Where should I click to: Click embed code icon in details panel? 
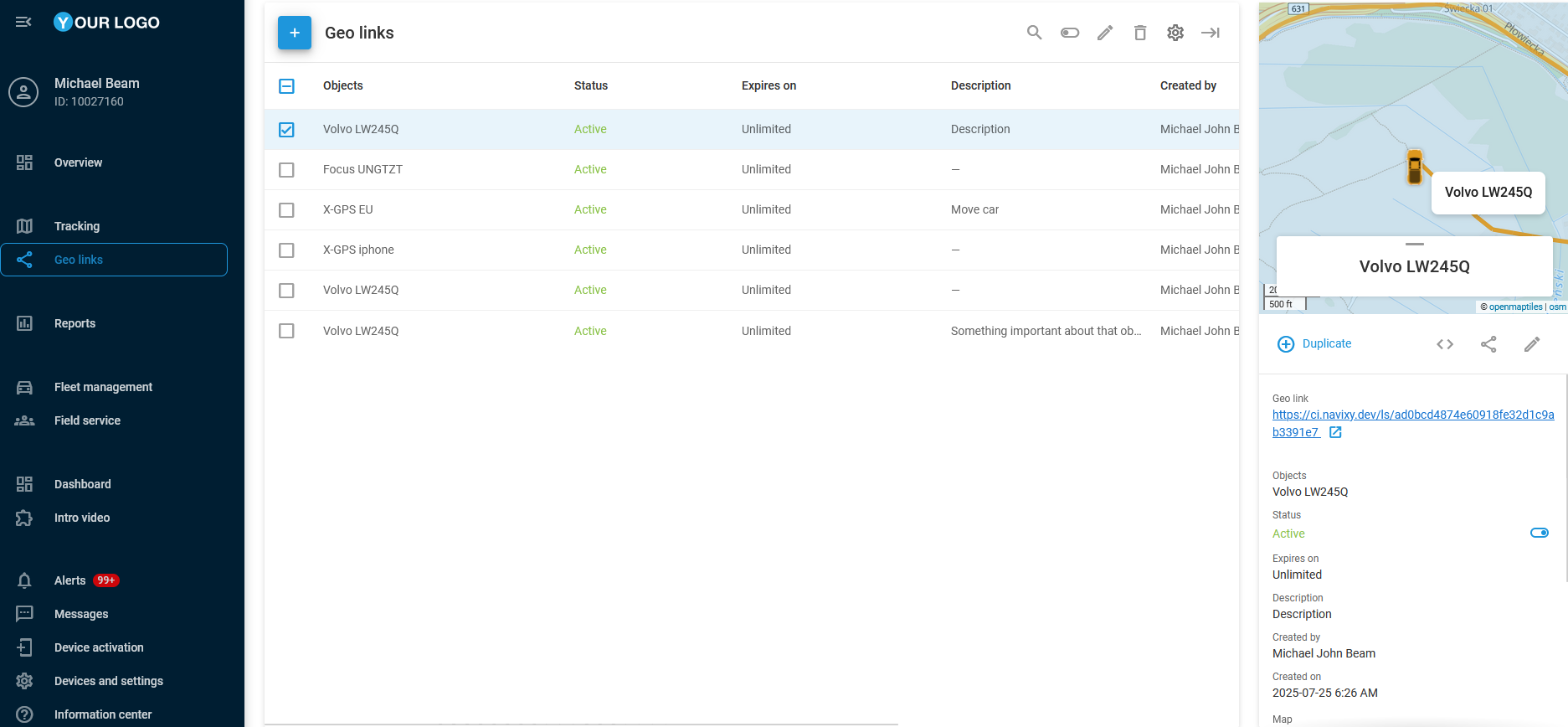[1445, 344]
